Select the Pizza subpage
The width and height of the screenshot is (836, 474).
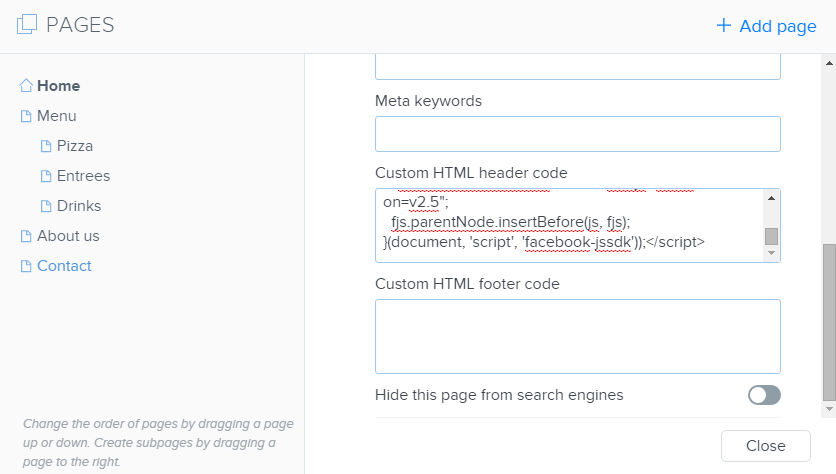(x=75, y=146)
